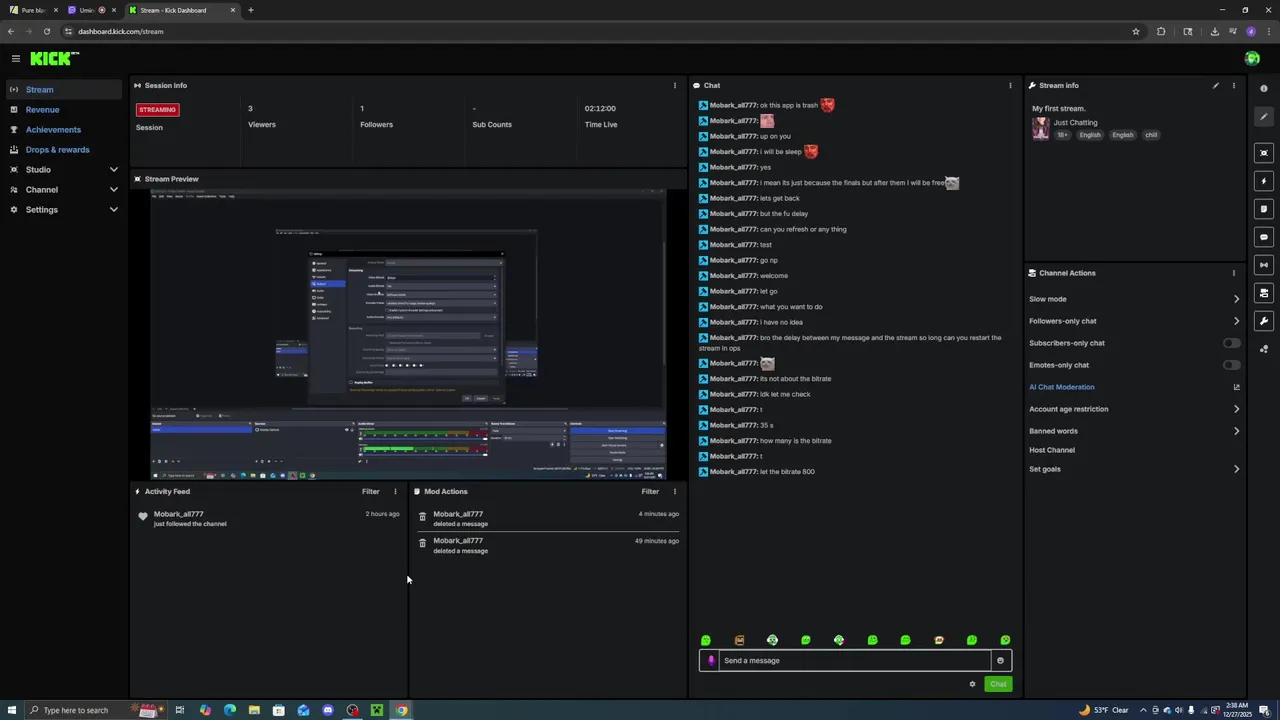1280x720 pixels.
Task: Reload the browser page
Action: (46, 31)
